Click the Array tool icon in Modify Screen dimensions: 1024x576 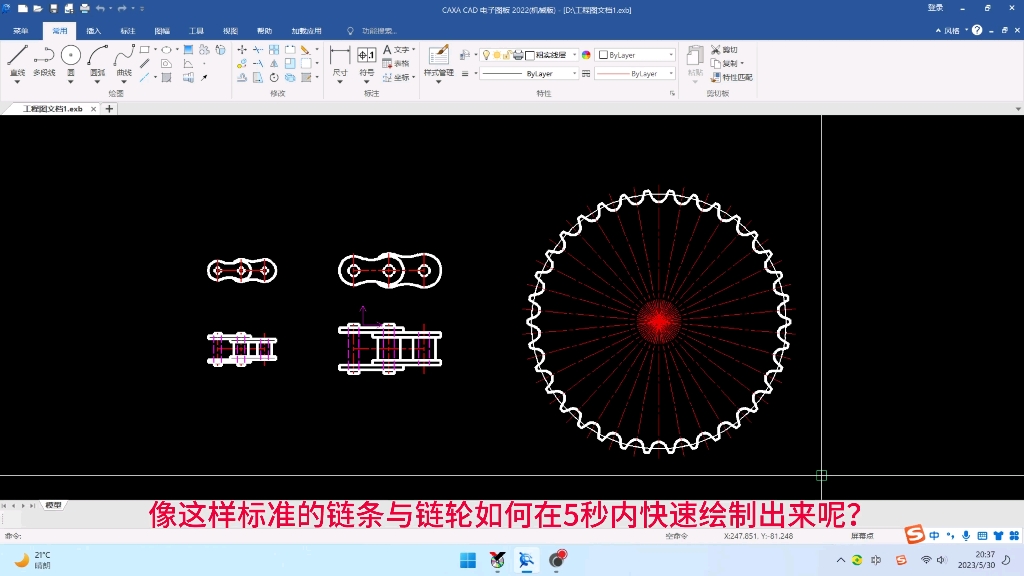click(274, 50)
